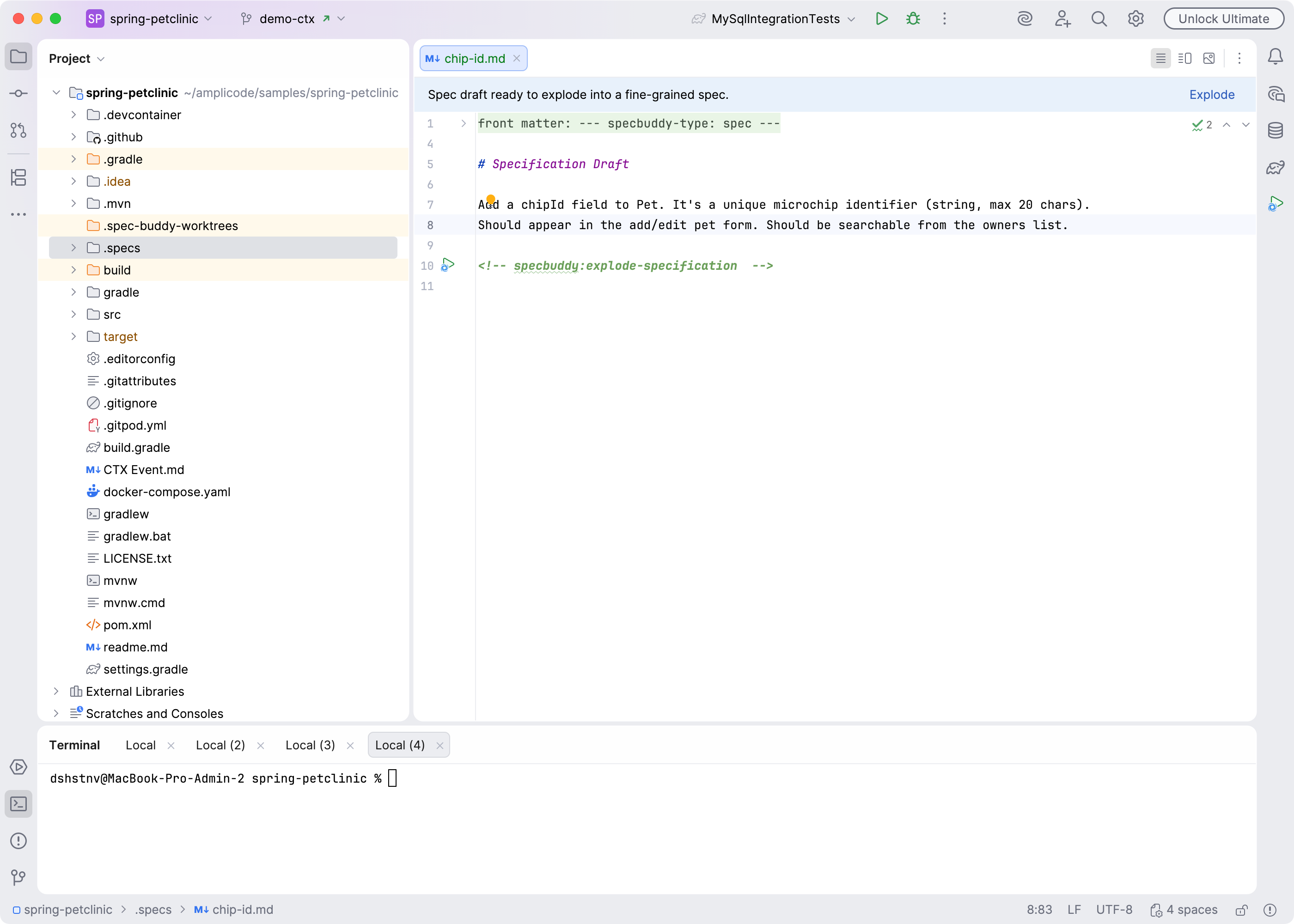1294x924 pixels.
Task: Open the Notifications bell panel
Action: (1275, 57)
